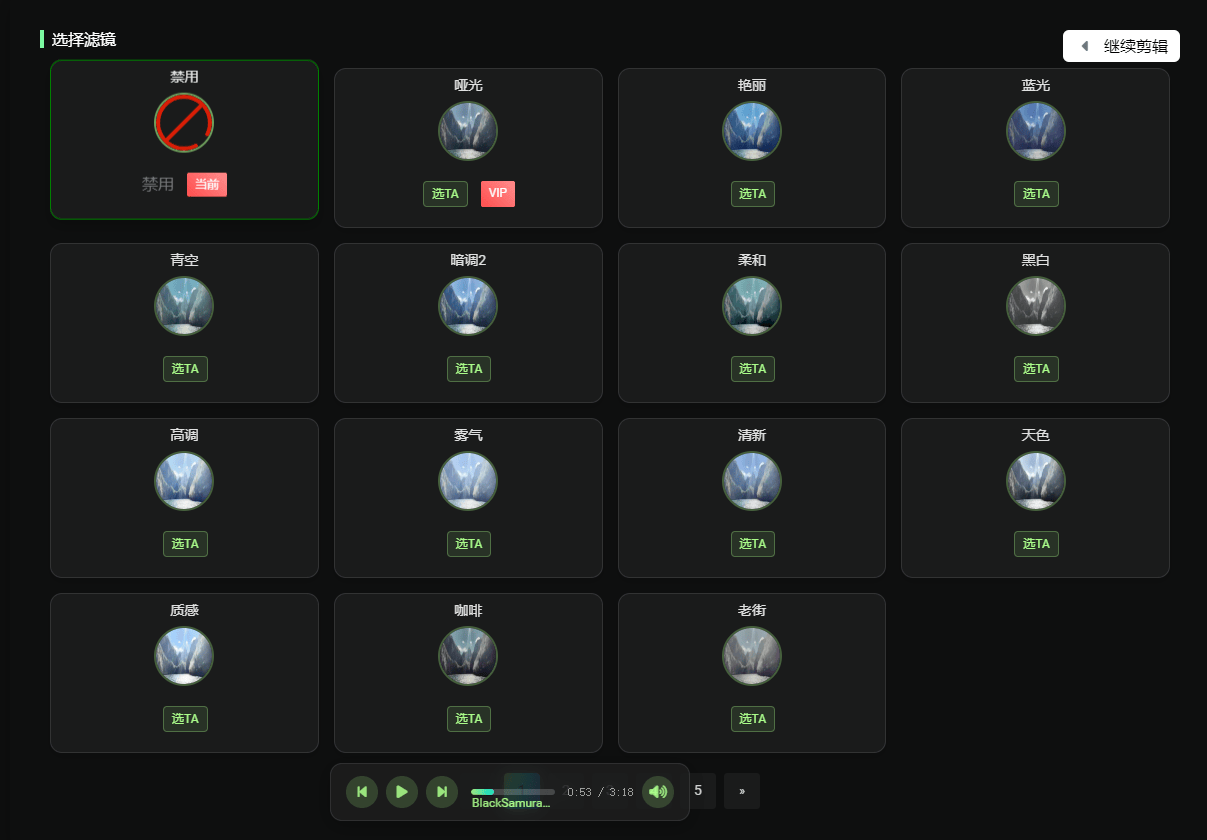Pick the 暗调2 filter using 选TA

pyautogui.click(x=469, y=369)
